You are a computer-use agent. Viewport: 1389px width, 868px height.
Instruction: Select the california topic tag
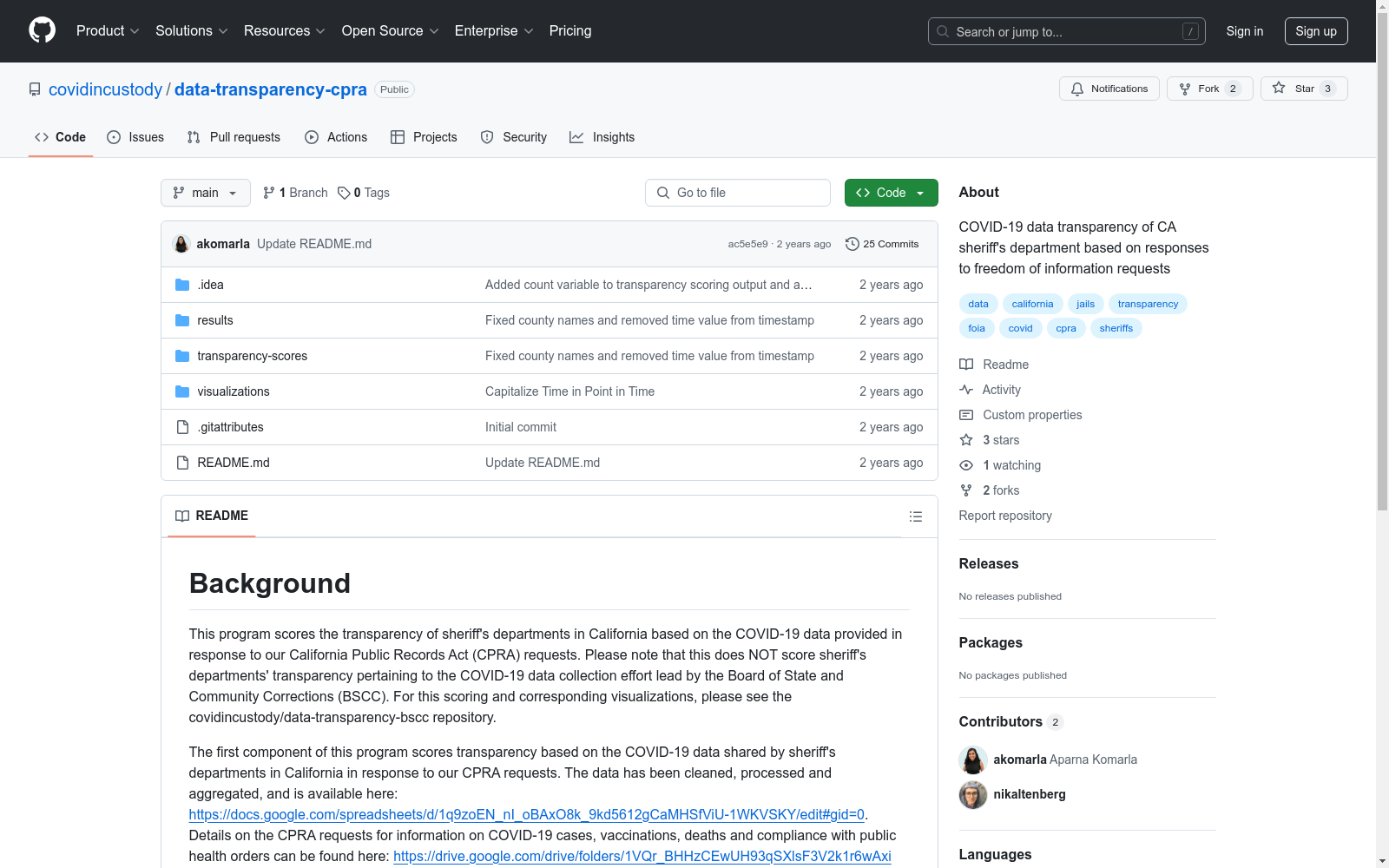click(x=1032, y=304)
